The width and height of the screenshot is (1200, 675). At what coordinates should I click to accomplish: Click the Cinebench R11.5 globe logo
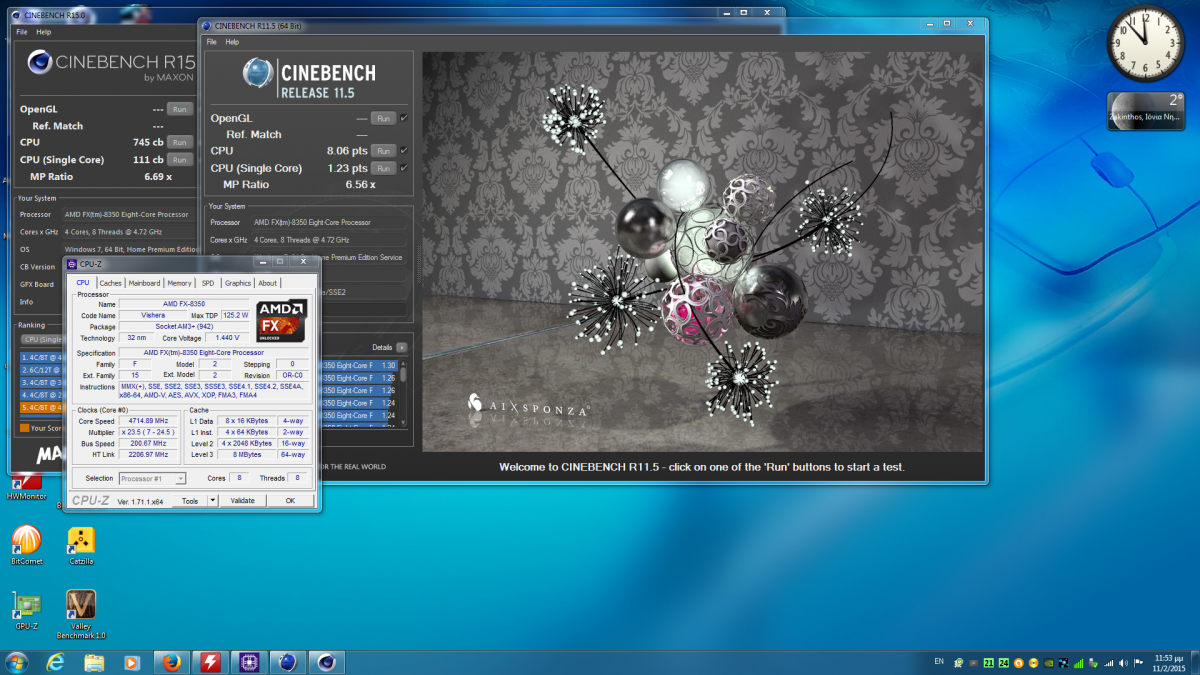pos(258,73)
